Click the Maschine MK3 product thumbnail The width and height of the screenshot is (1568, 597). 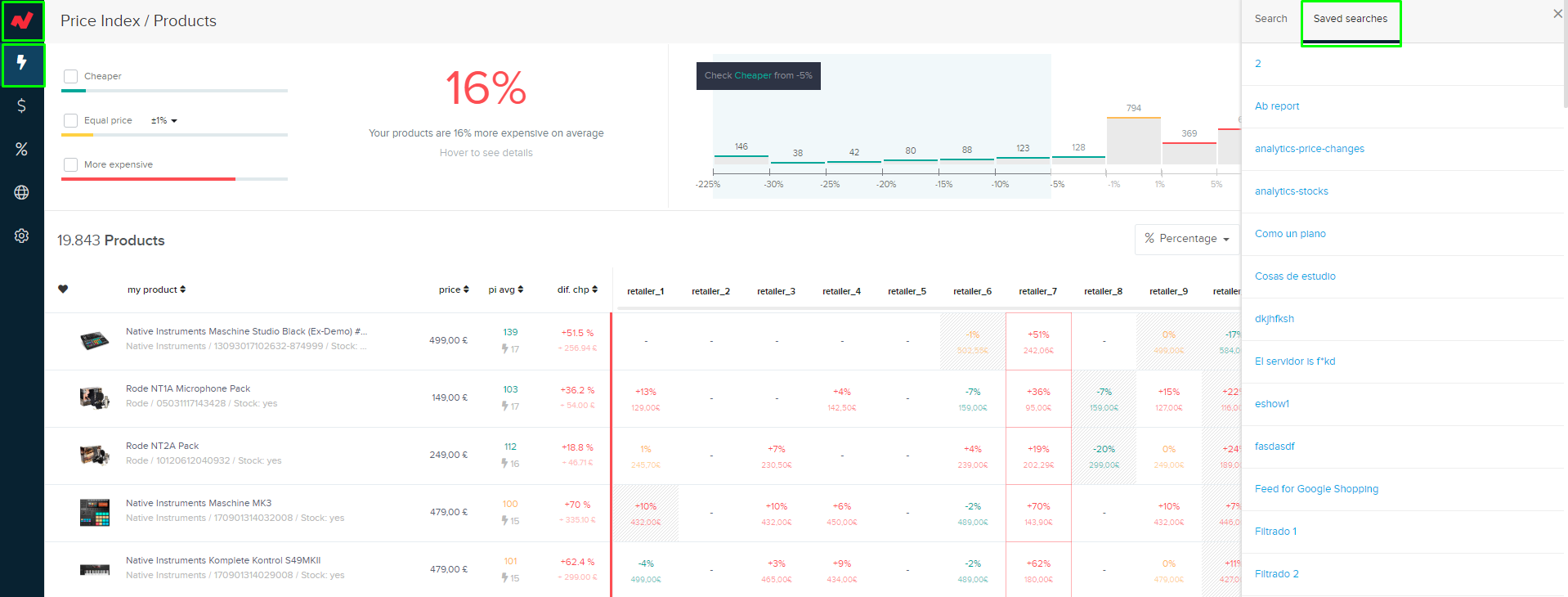pos(95,513)
